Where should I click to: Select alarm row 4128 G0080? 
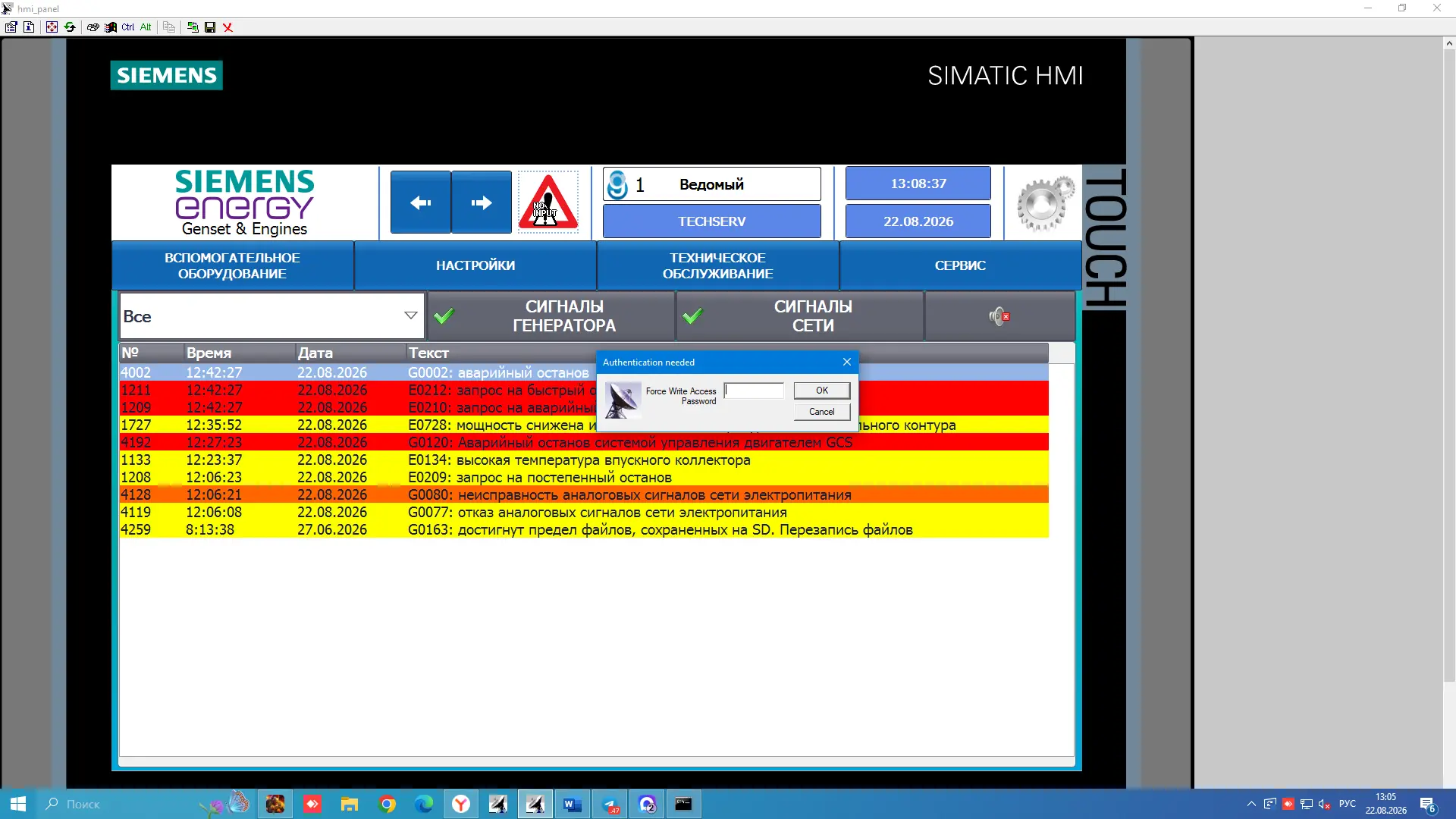coord(584,494)
